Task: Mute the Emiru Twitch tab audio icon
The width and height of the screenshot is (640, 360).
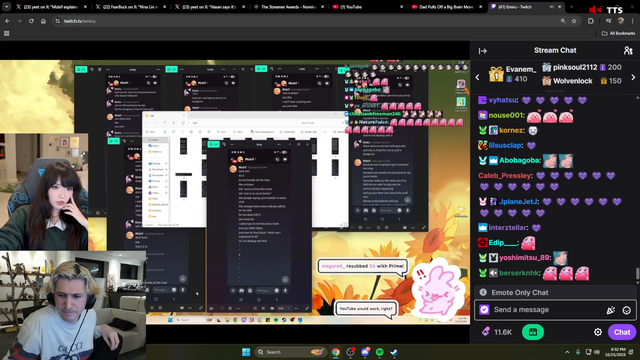Action: pos(551,7)
